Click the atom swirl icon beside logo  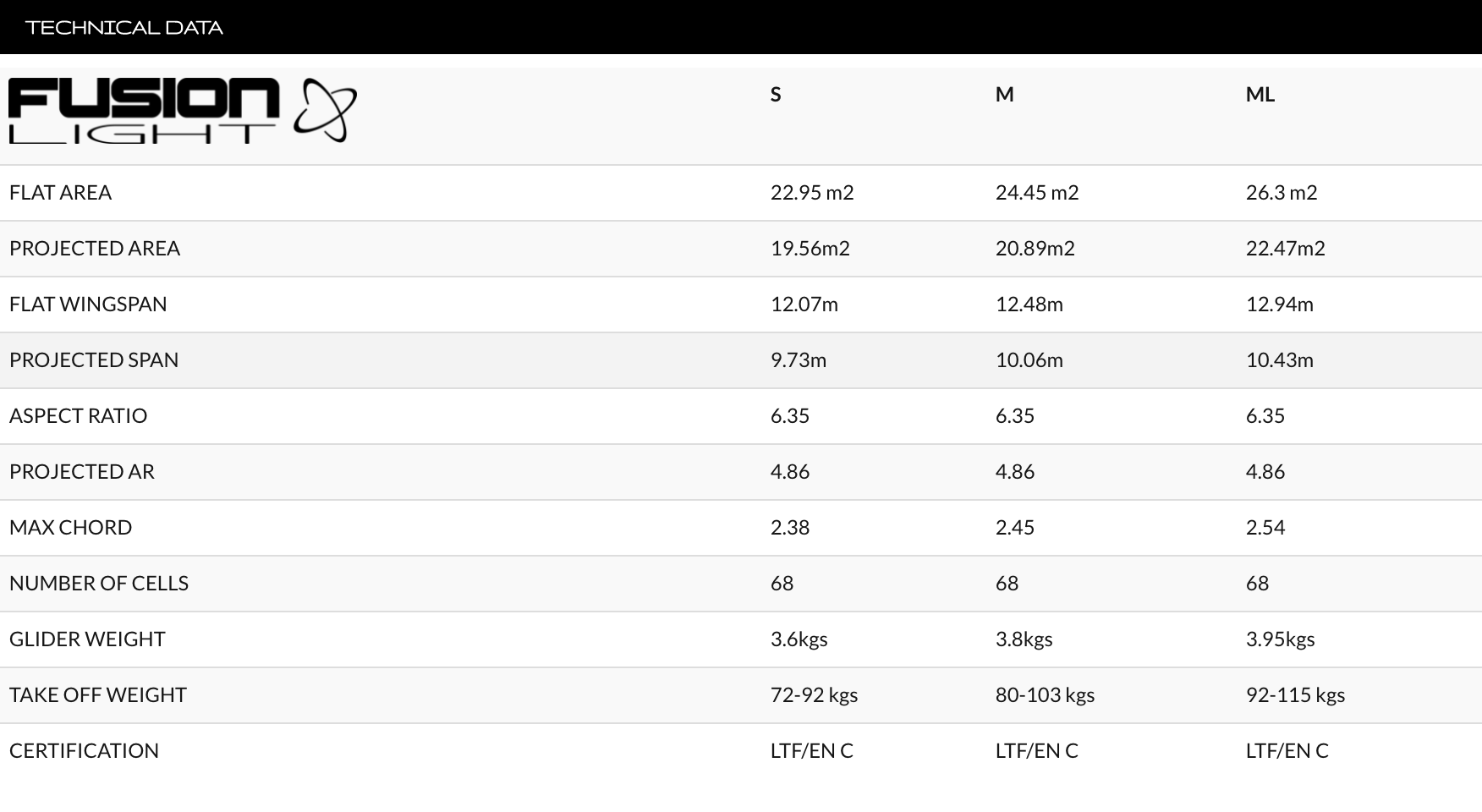tap(326, 110)
